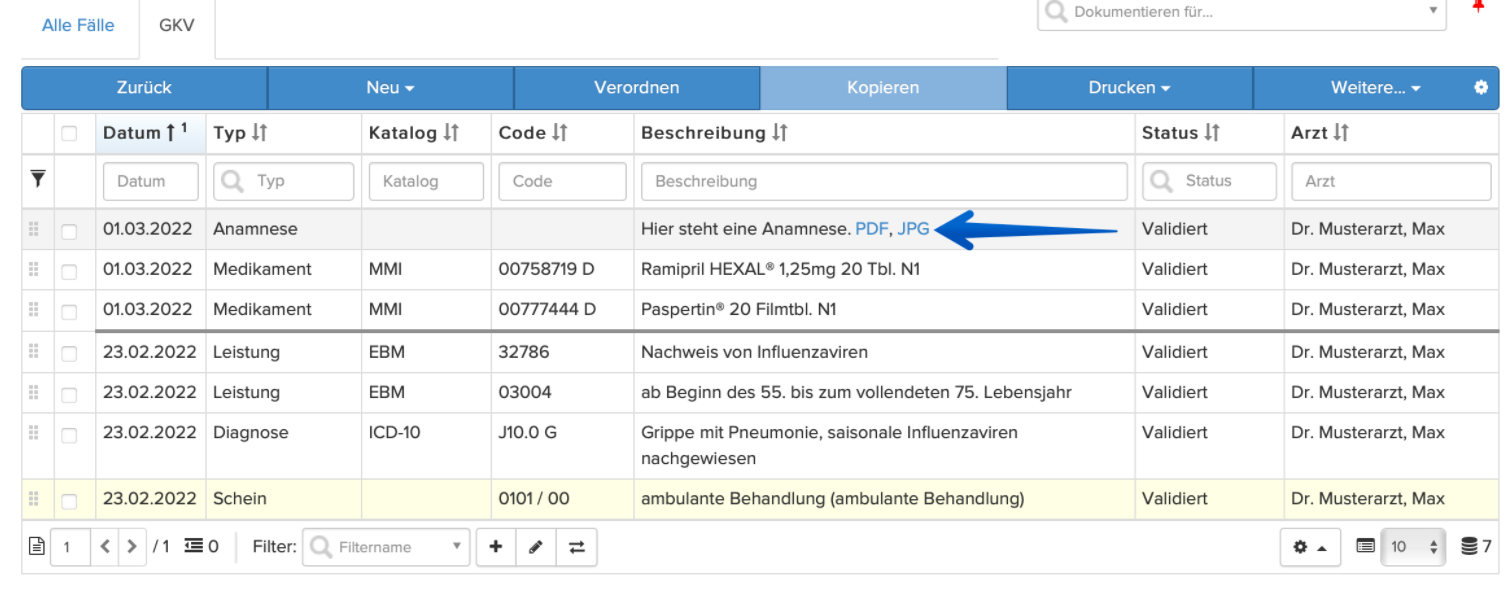This screenshot has height=596, width=1512.
Task: Click the funnel filter icon in table
Action: click(x=38, y=180)
